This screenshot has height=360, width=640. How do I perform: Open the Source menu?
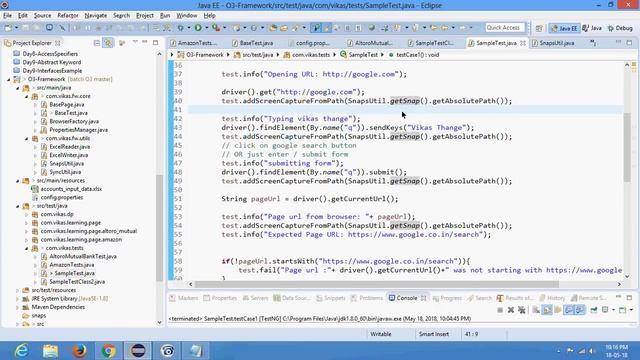[x=42, y=16]
